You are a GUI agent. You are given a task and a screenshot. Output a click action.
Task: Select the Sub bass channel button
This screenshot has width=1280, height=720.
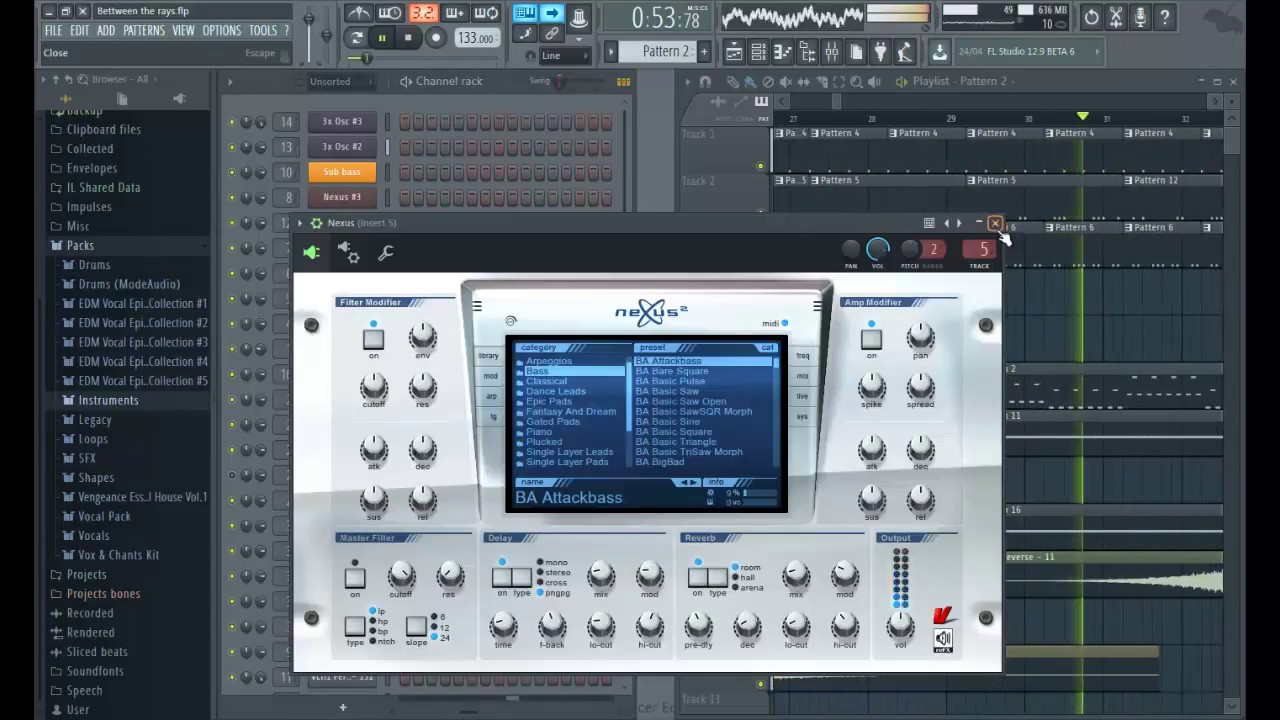click(x=342, y=172)
